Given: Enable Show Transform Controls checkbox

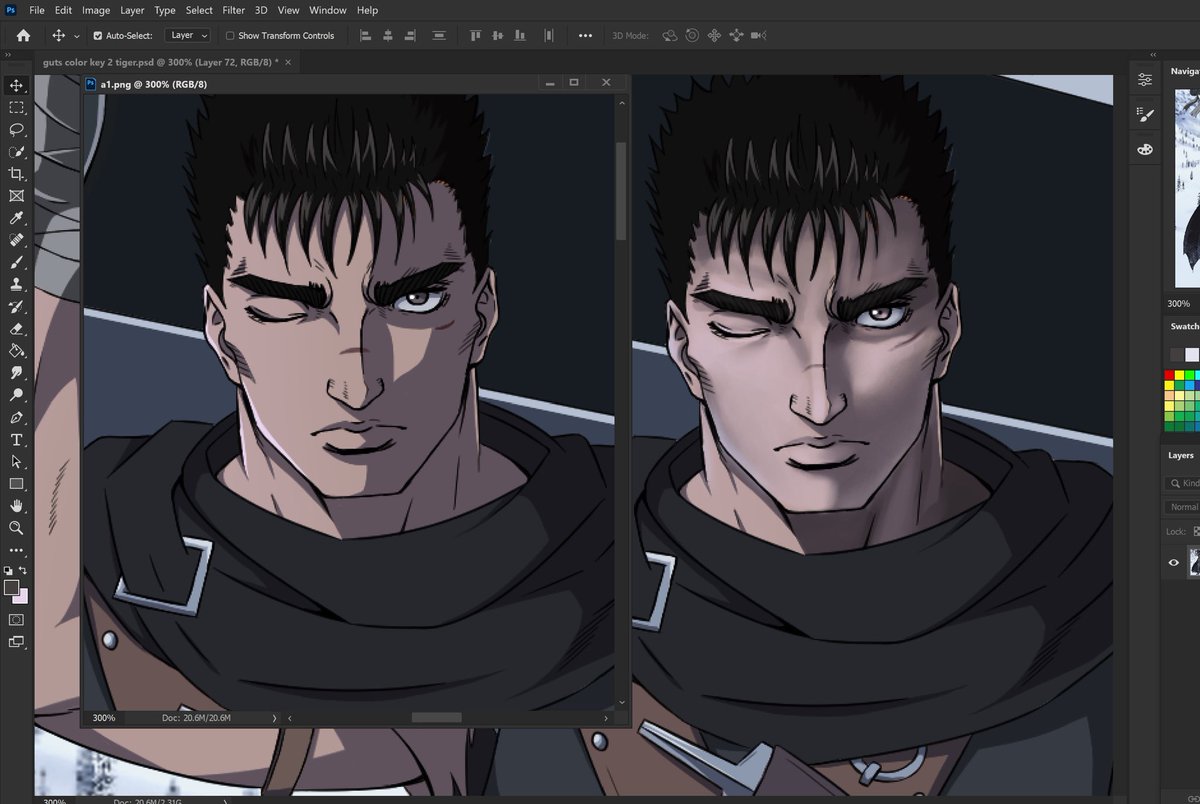Looking at the screenshot, I should tap(230, 35).
